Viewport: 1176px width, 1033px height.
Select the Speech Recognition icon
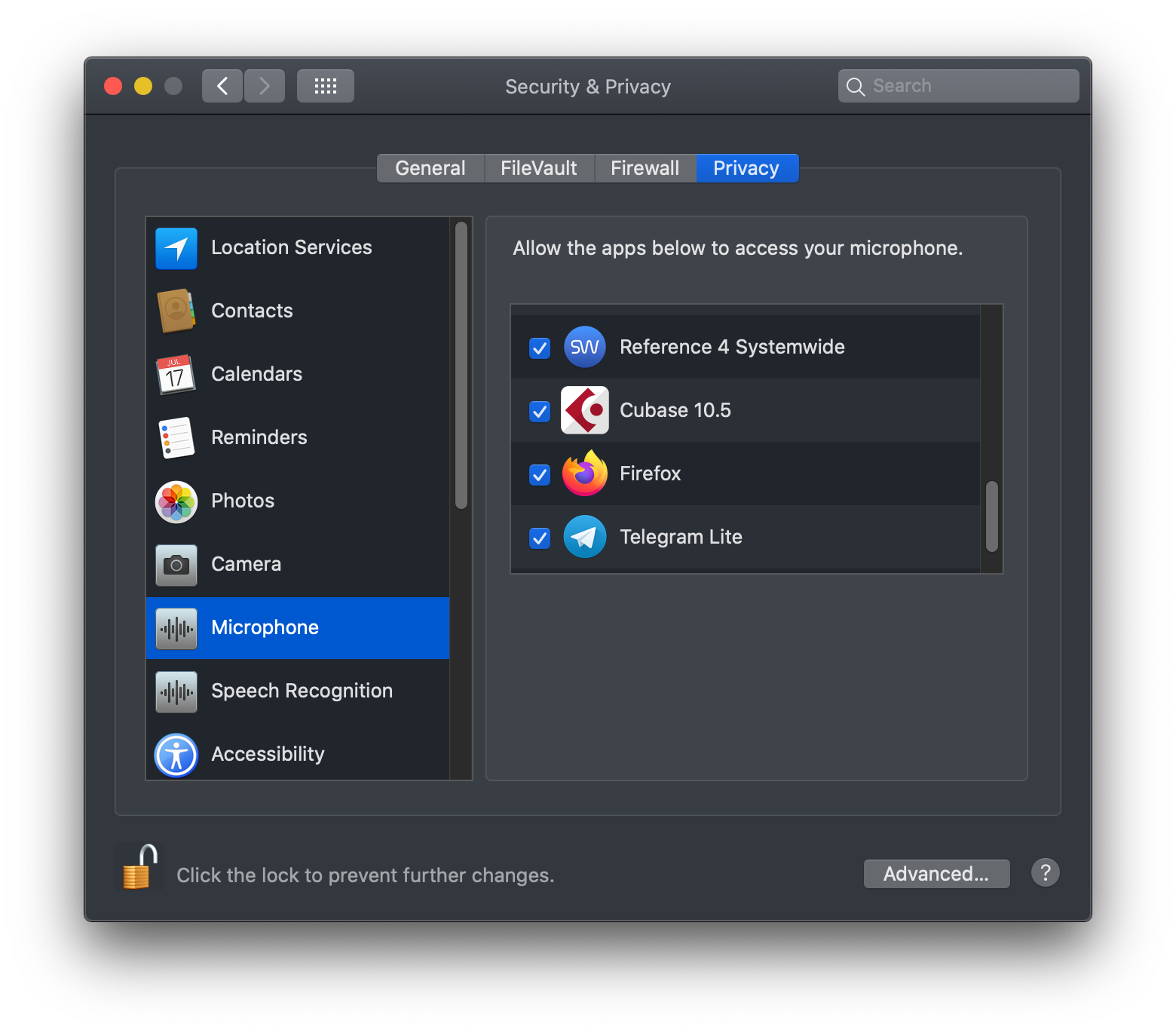pos(176,691)
